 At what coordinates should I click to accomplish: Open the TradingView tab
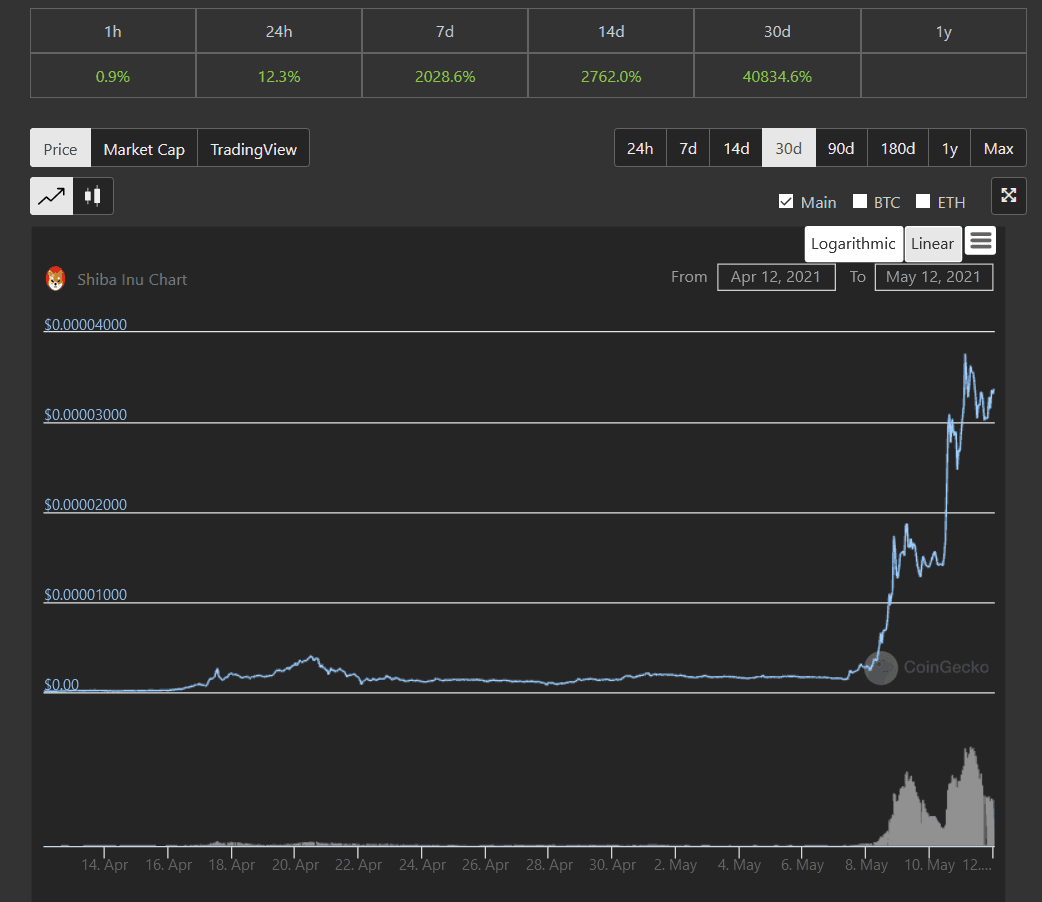point(253,149)
